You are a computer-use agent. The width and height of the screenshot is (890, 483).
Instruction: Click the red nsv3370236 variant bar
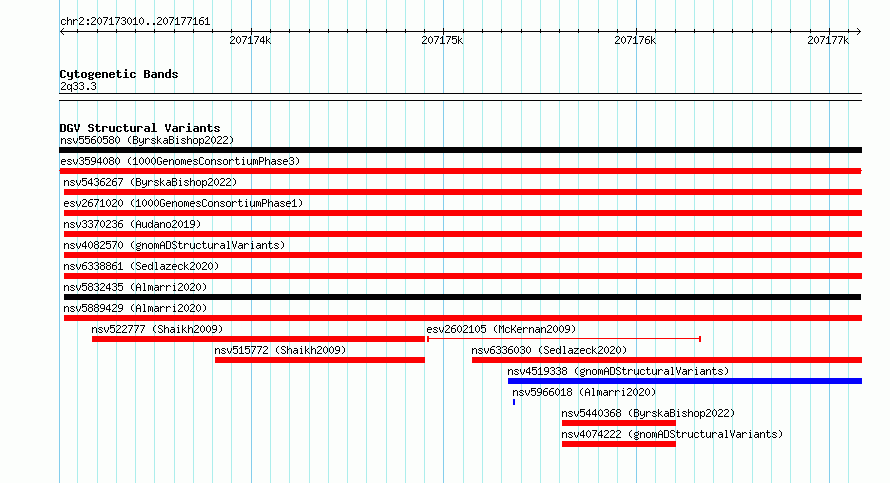(x=463, y=234)
